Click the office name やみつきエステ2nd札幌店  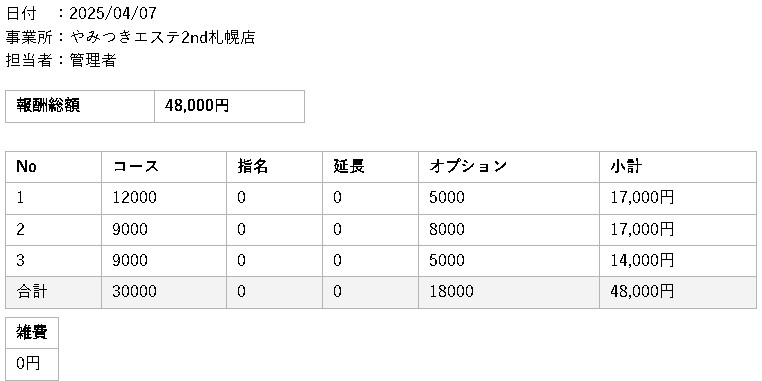[x=162, y=37]
